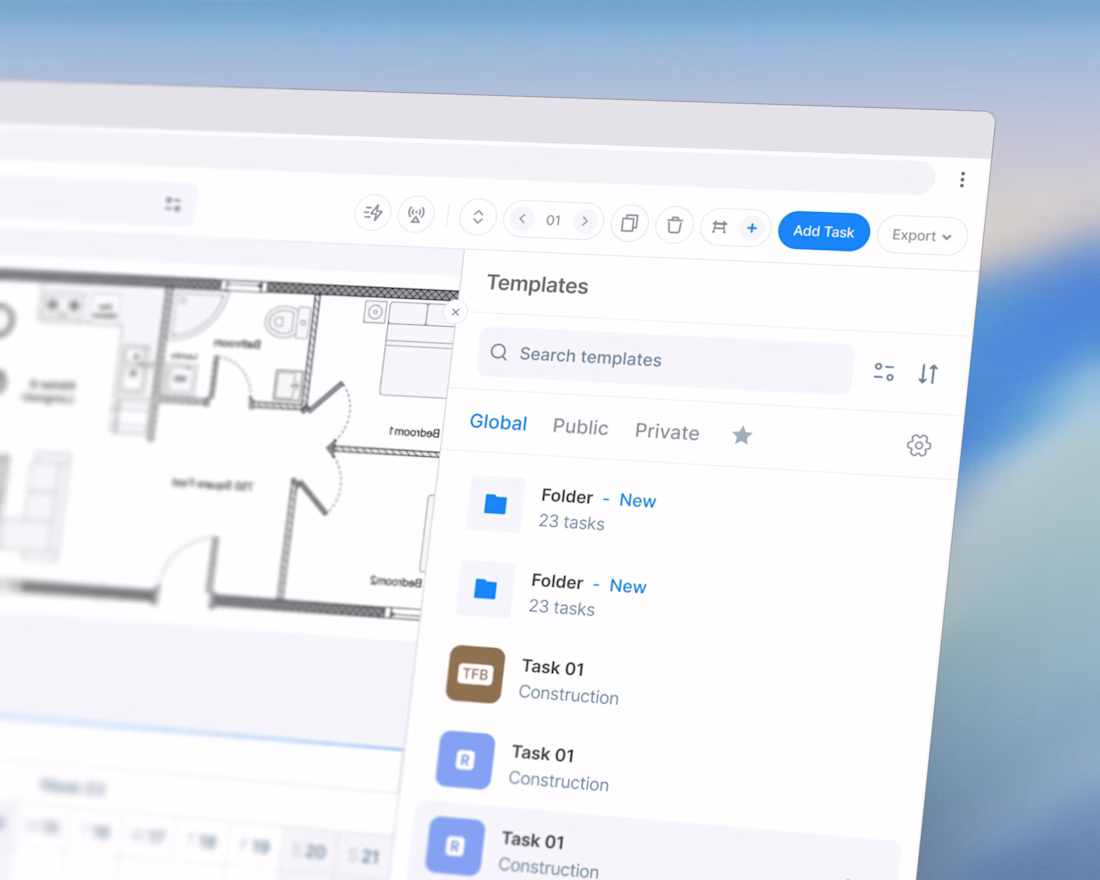
Task: Switch to the Private tab
Action: (x=667, y=432)
